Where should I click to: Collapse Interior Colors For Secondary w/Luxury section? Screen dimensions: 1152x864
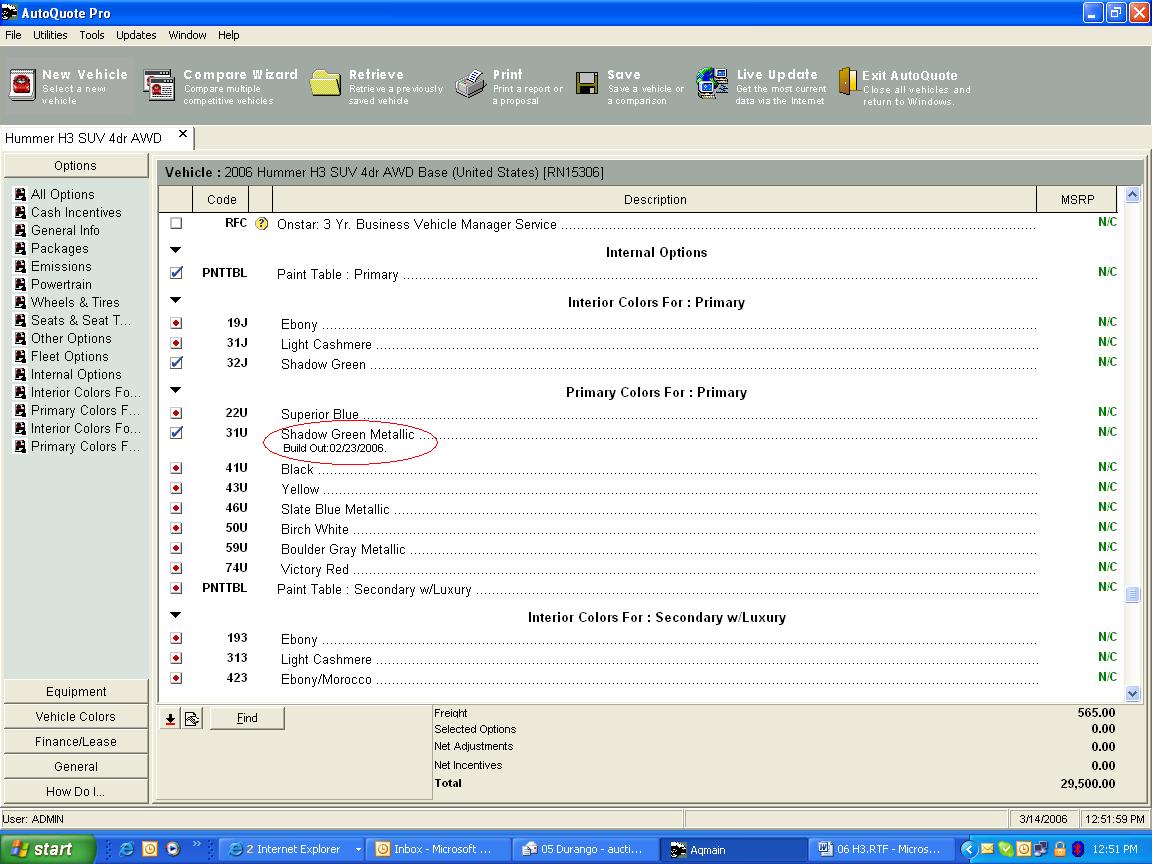176,616
